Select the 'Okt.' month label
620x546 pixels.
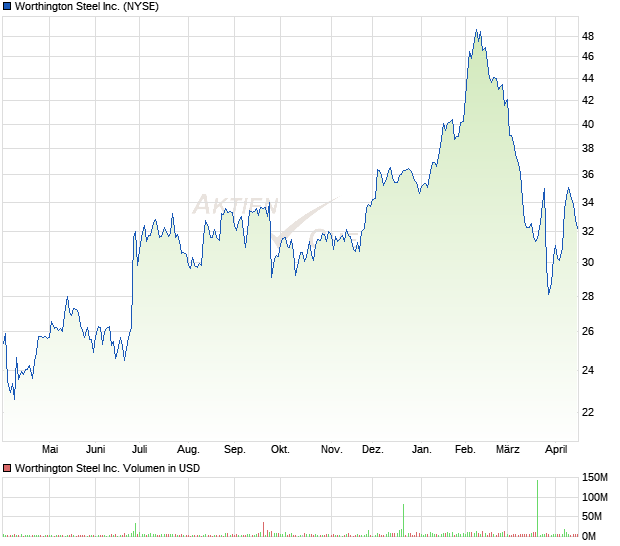tap(280, 450)
